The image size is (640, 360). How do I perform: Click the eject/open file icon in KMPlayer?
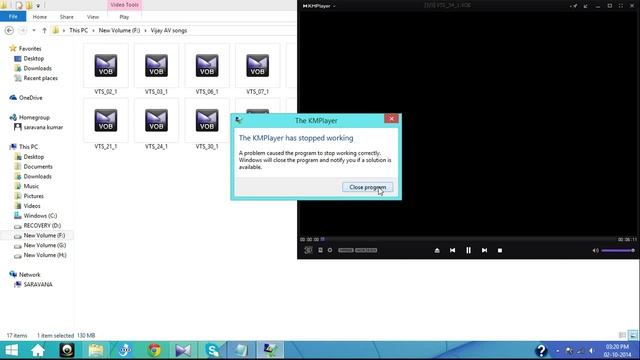(437, 250)
